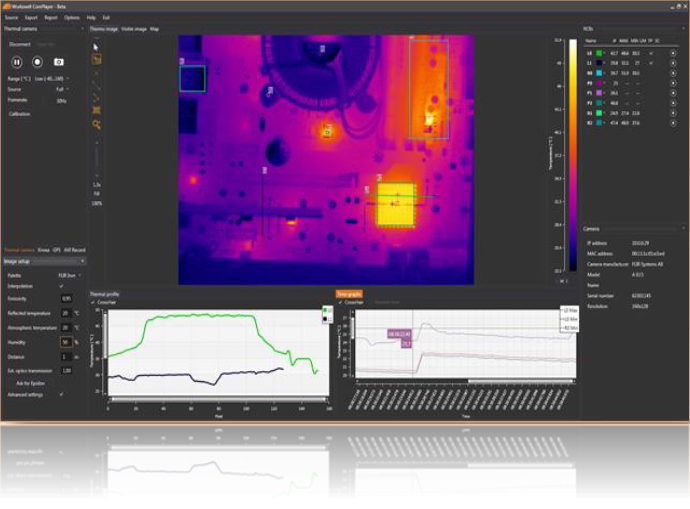Select the line ROI tool
The height and width of the screenshot is (509, 690).
tap(96, 85)
